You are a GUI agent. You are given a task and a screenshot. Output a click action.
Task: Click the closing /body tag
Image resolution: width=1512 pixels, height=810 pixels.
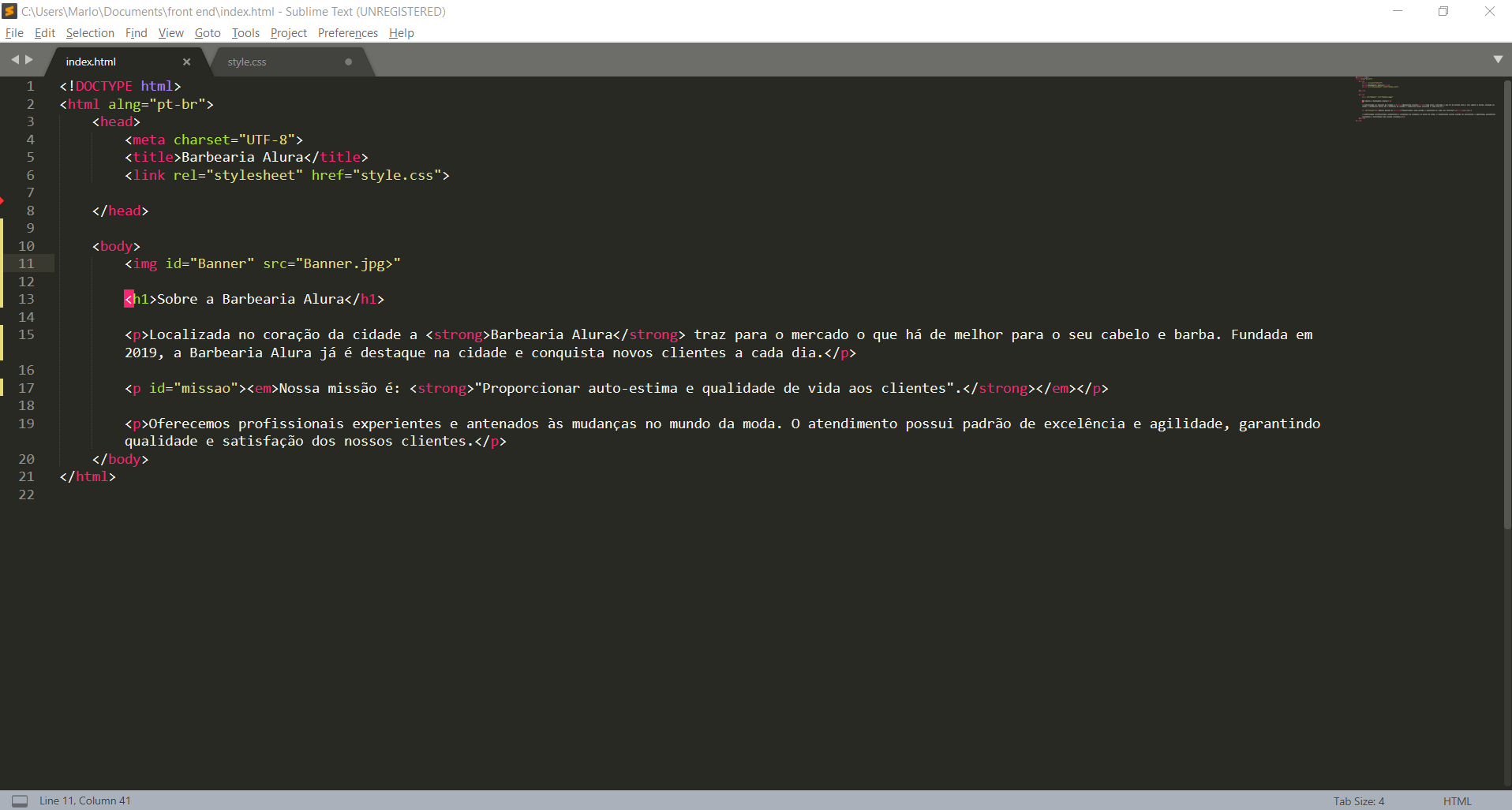pyautogui.click(x=120, y=459)
